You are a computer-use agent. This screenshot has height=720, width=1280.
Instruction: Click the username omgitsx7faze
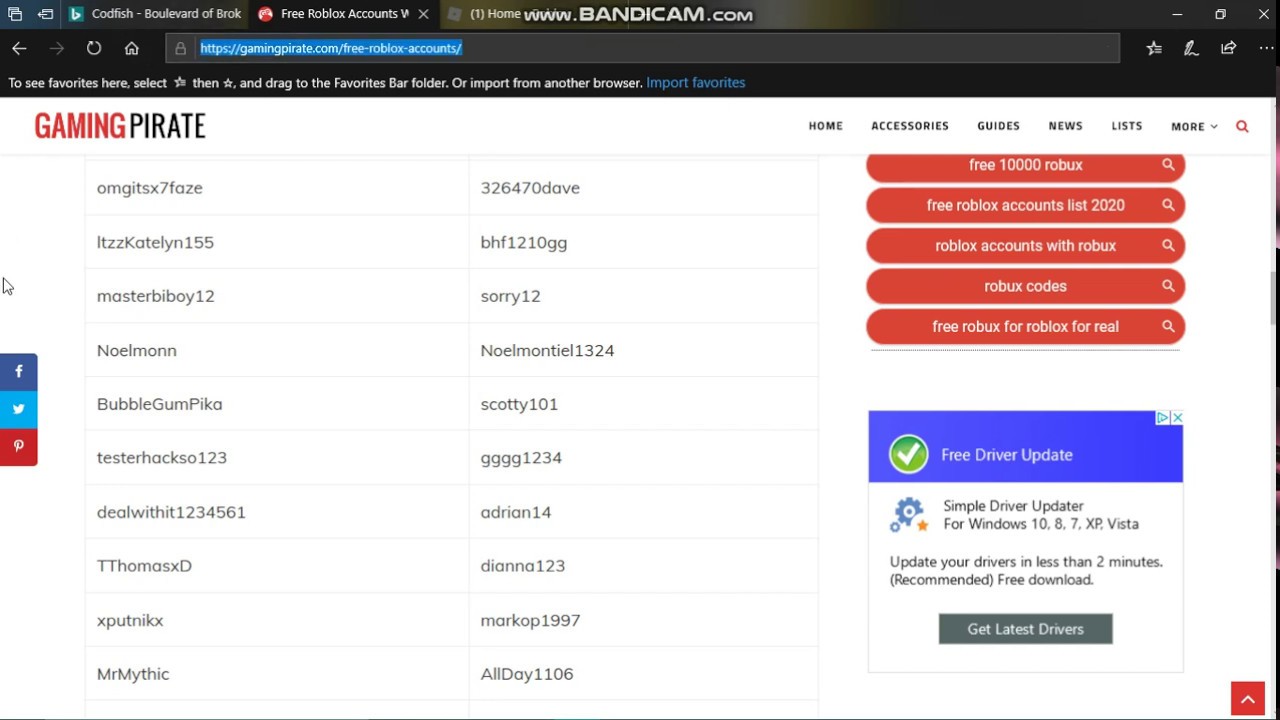[x=150, y=188]
